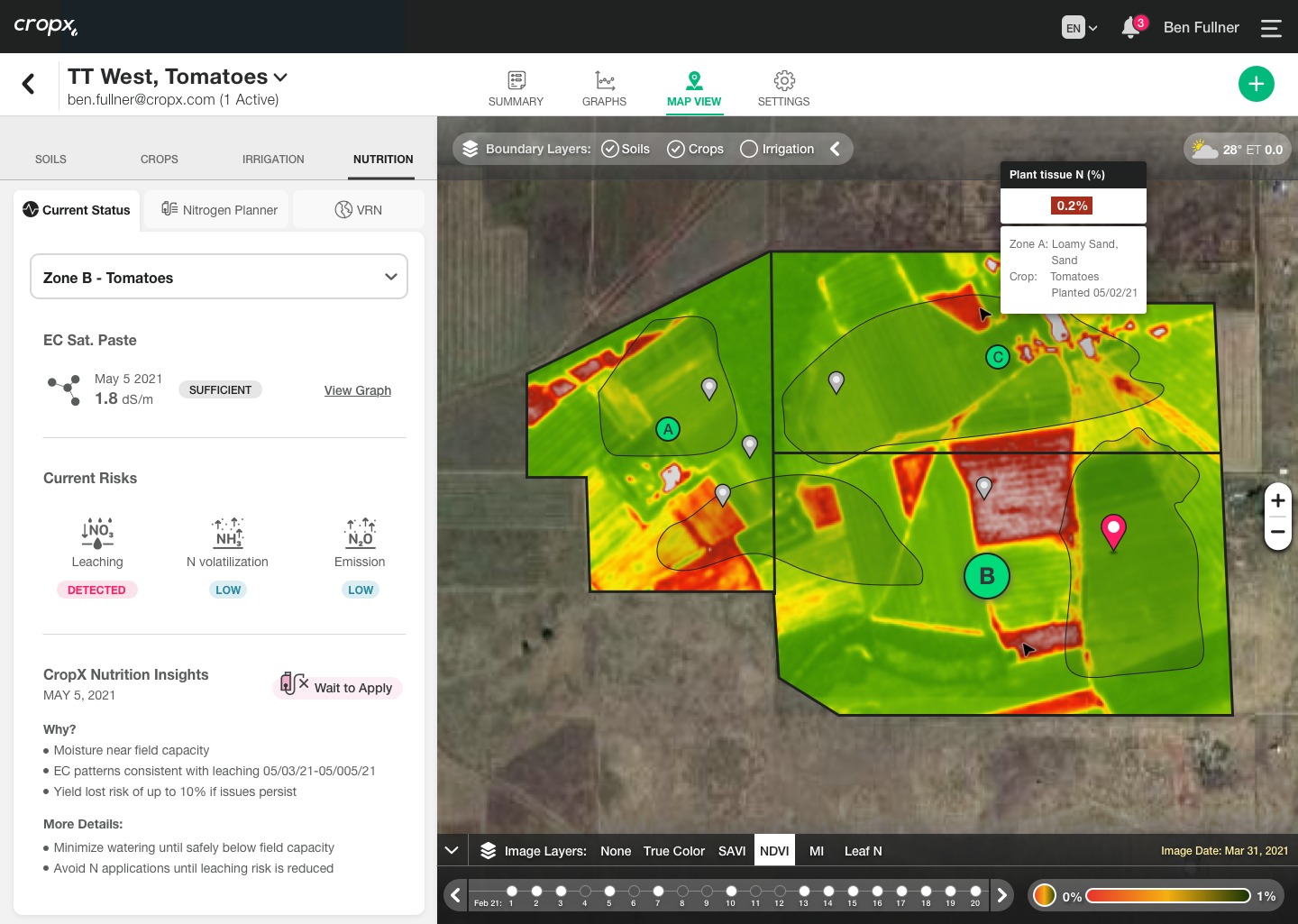Collapse the Image Layers panel chevron
Screen dimensions: 1298x924
(x=452, y=850)
